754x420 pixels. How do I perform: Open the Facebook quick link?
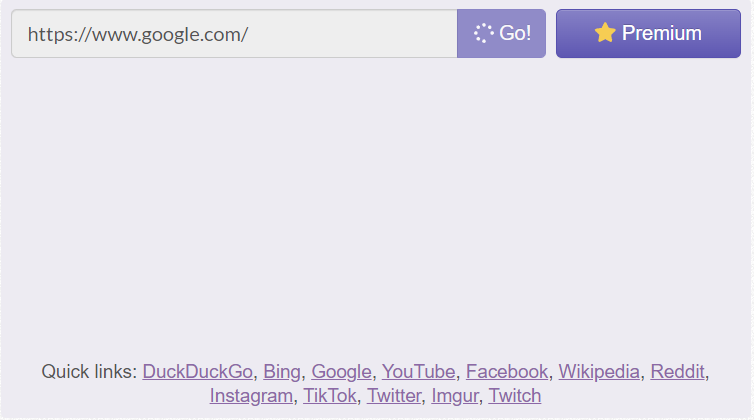506,372
